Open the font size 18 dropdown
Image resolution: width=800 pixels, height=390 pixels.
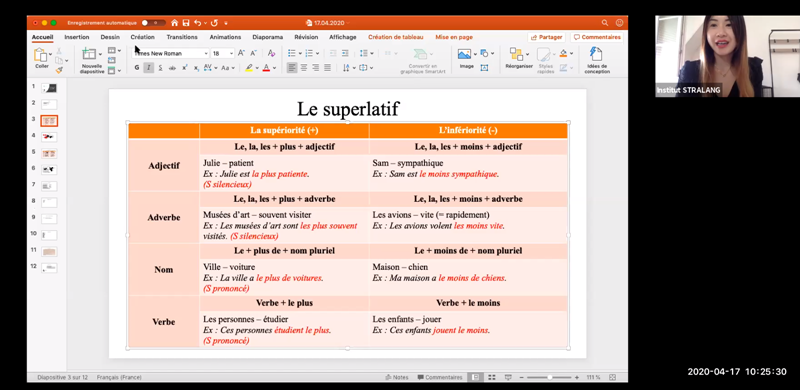(x=223, y=53)
